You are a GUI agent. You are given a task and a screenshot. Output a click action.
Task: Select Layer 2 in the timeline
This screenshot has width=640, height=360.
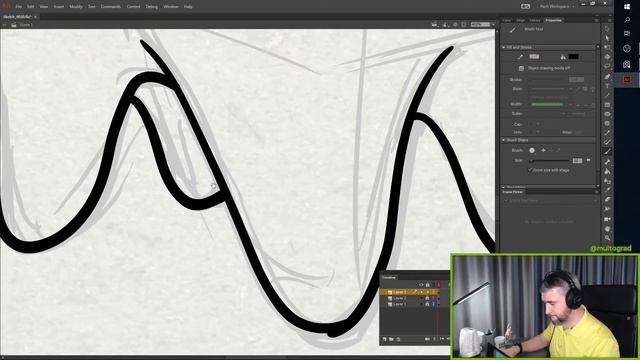click(x=399, y=298)
